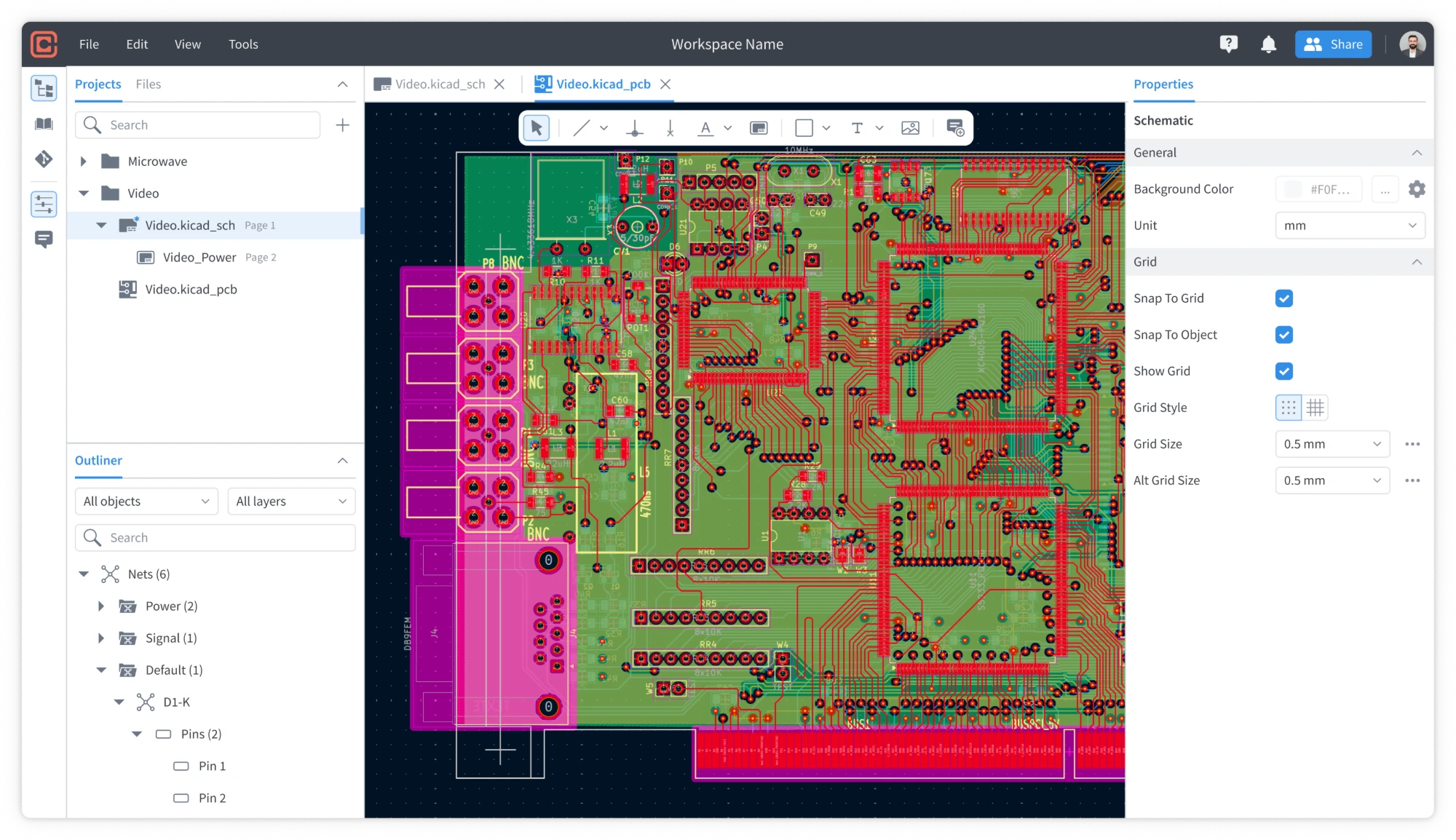Expand the Power (2) net group
Viewport: 1456px width, 840px height.
pos(101,606)
